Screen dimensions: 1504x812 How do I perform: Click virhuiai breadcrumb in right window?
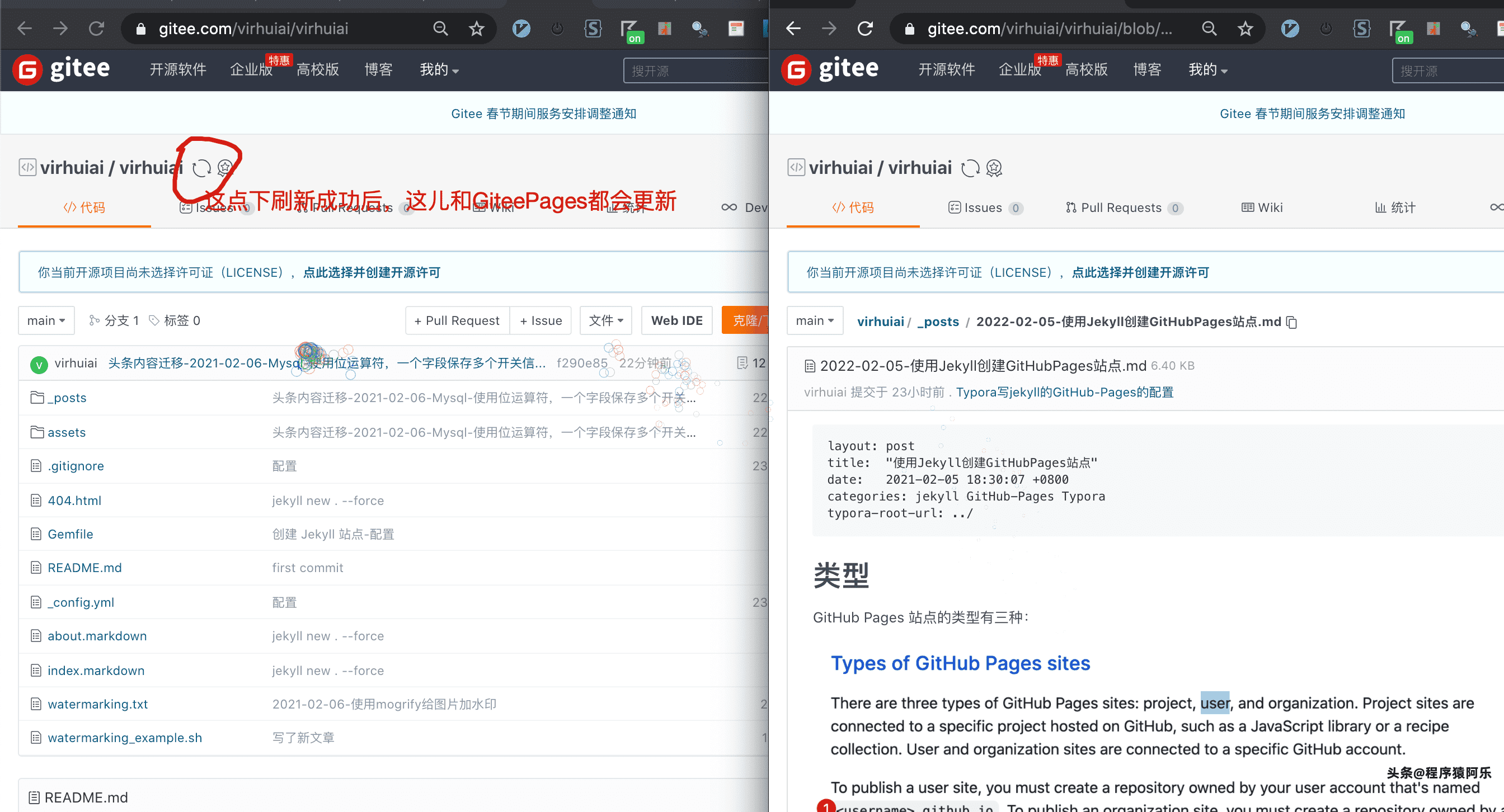tap(881, 322)
